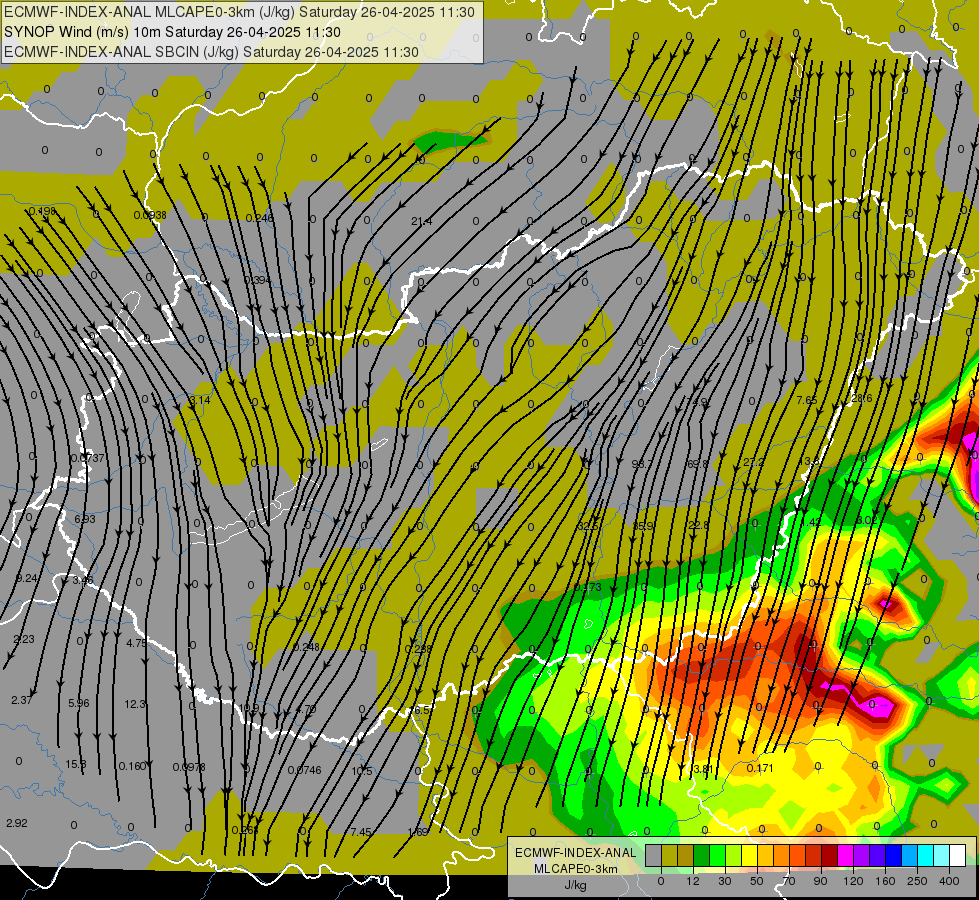Click the map value '12.3'
This screenshot has height=900, width=979.
[x=135, y=704]
